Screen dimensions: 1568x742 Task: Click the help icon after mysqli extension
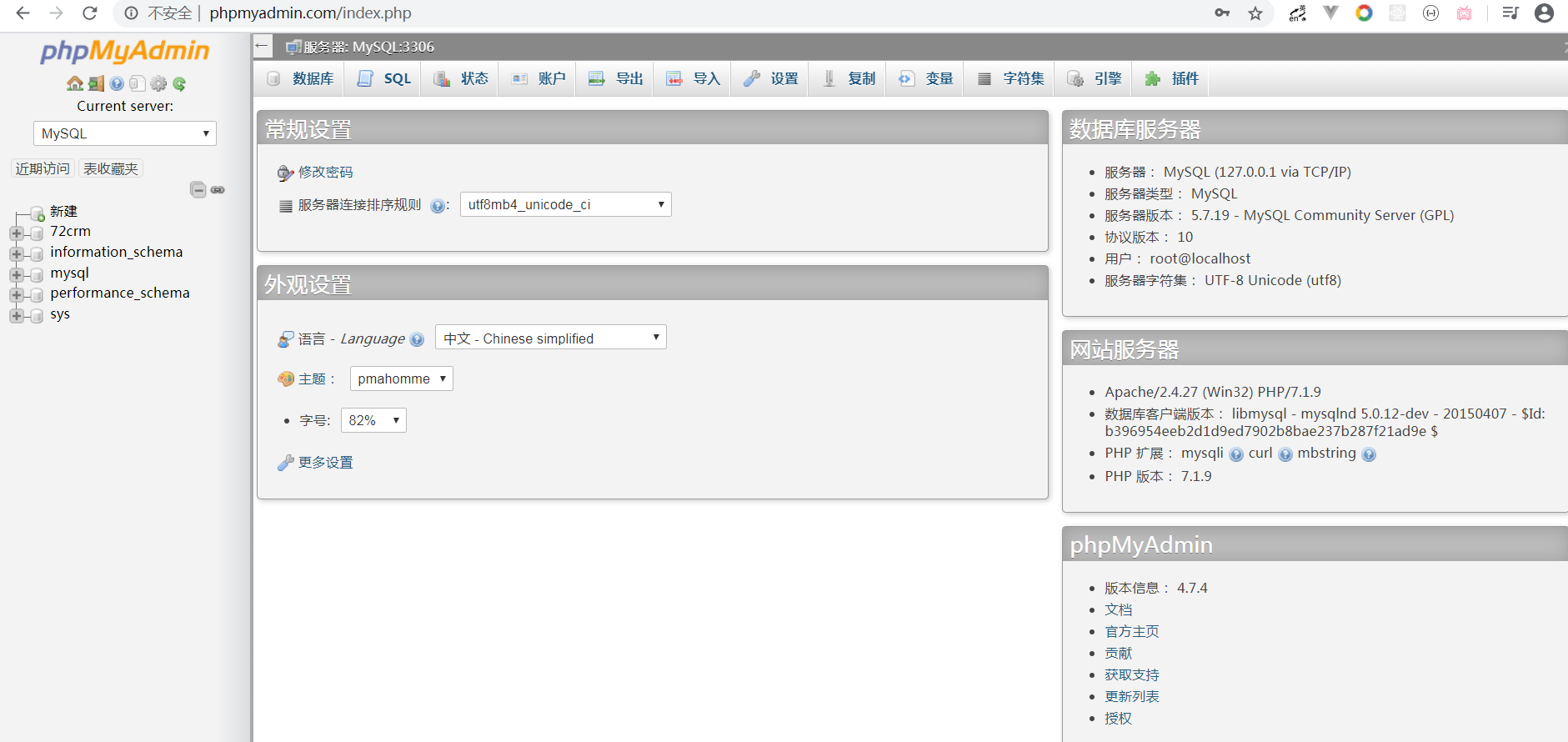coord(1236,454)
